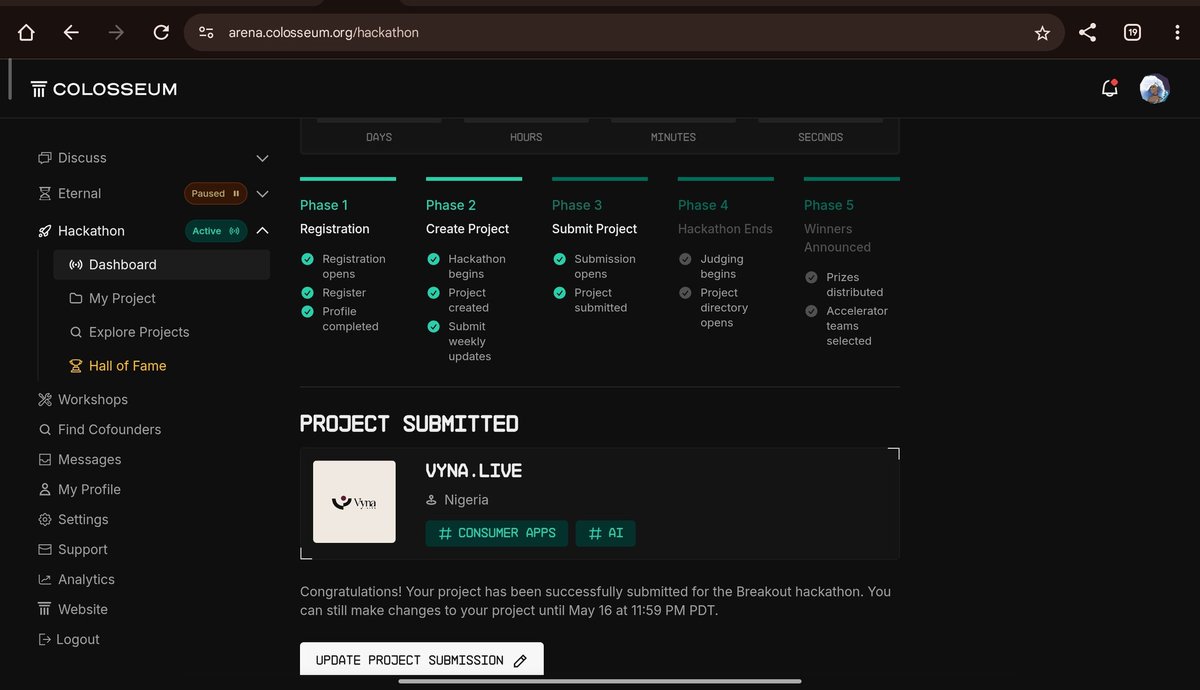Click the Colosseum logo
Viewport: 1200px width, 690px height.
[x=104, y=89]
